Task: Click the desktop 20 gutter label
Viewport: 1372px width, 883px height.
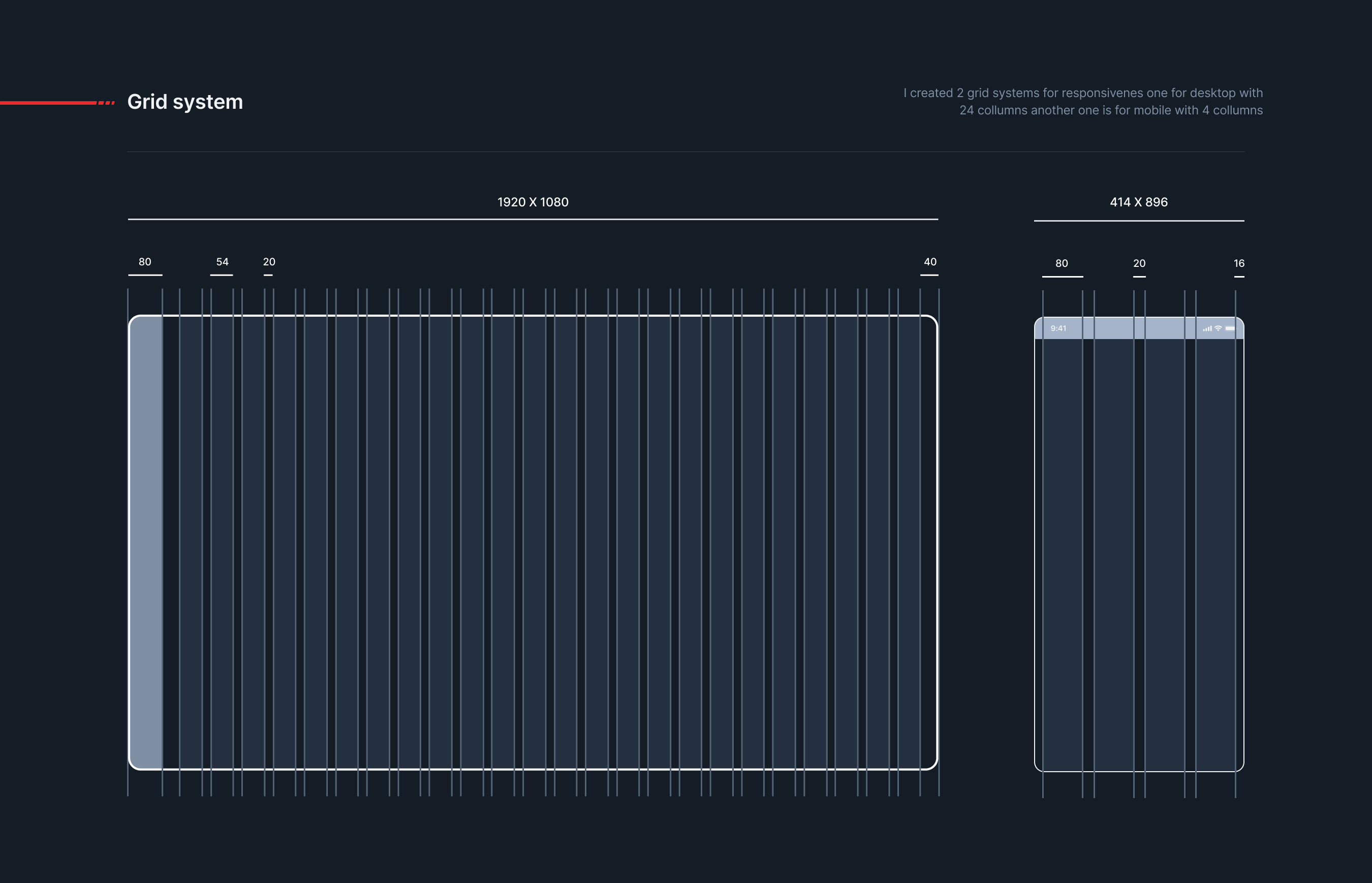Action: pos(269,262)
